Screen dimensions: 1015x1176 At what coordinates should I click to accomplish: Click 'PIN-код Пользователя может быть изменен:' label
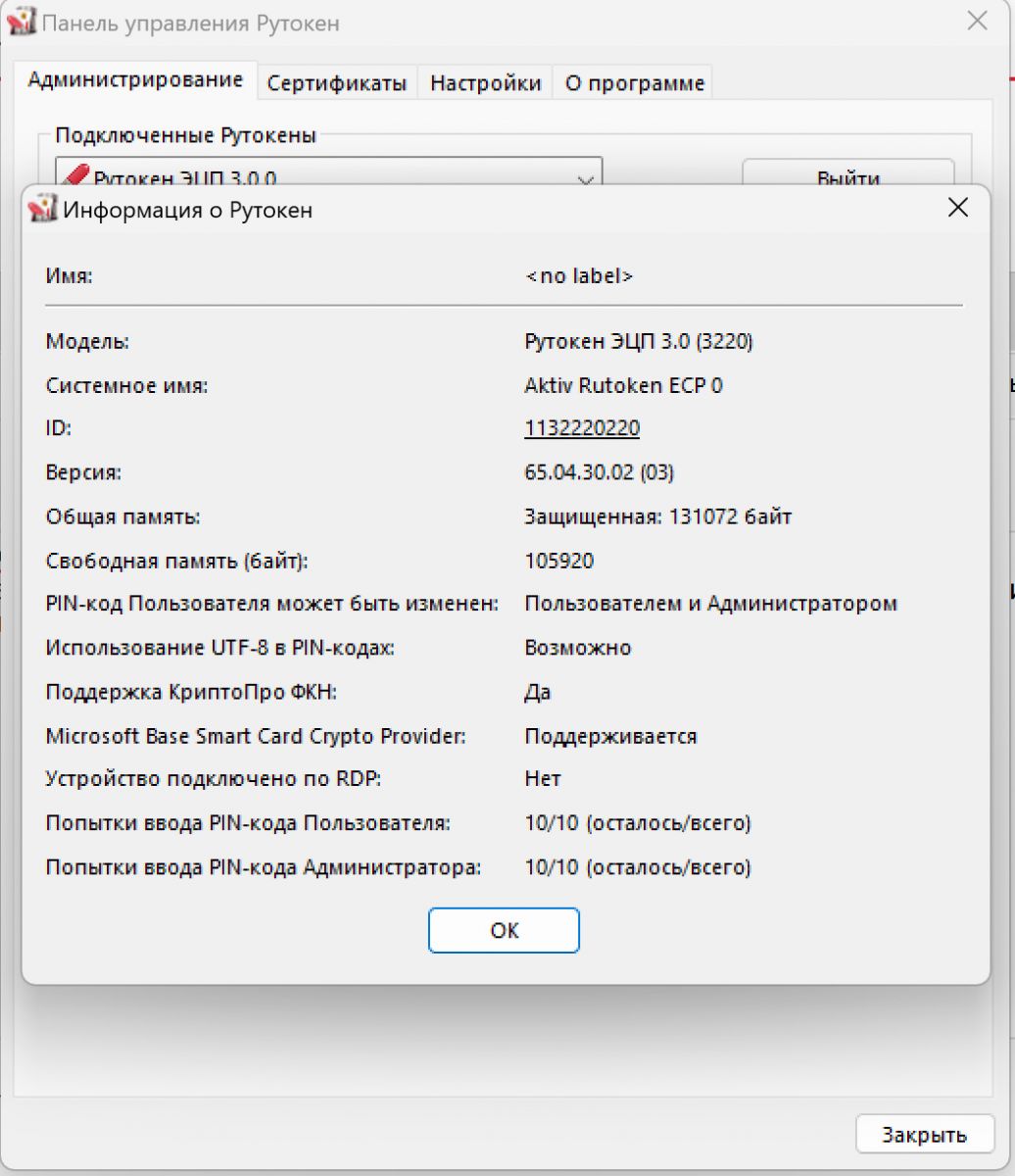[272, 604]
